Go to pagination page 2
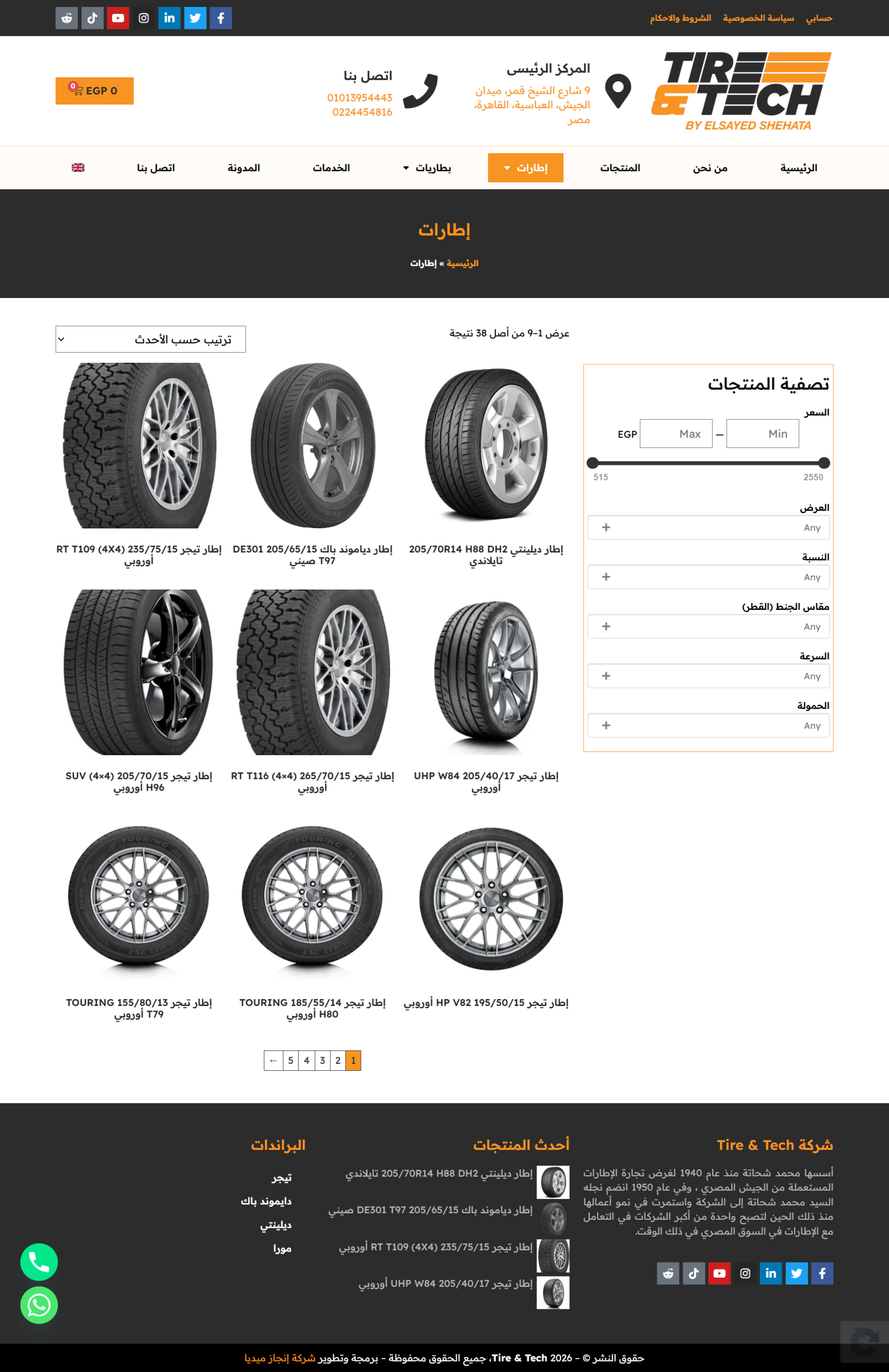 point(338,1061)
